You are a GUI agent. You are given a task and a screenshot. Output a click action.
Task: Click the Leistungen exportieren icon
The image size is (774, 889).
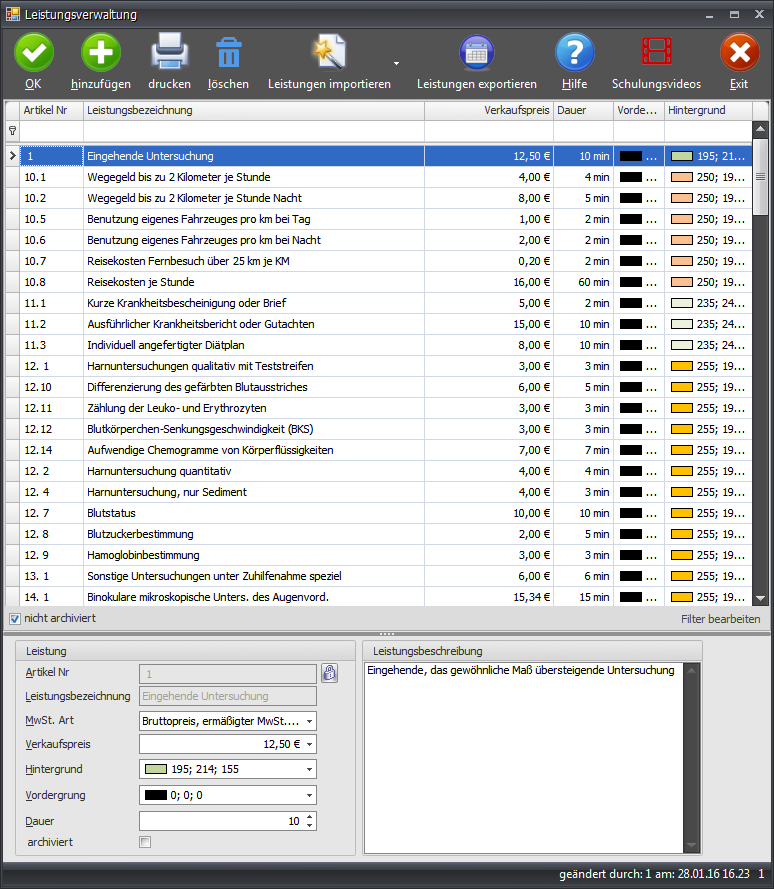[x=476, y=52]
